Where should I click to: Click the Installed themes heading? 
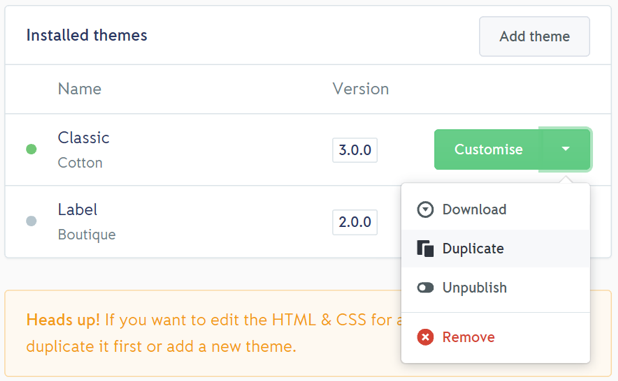87,35
